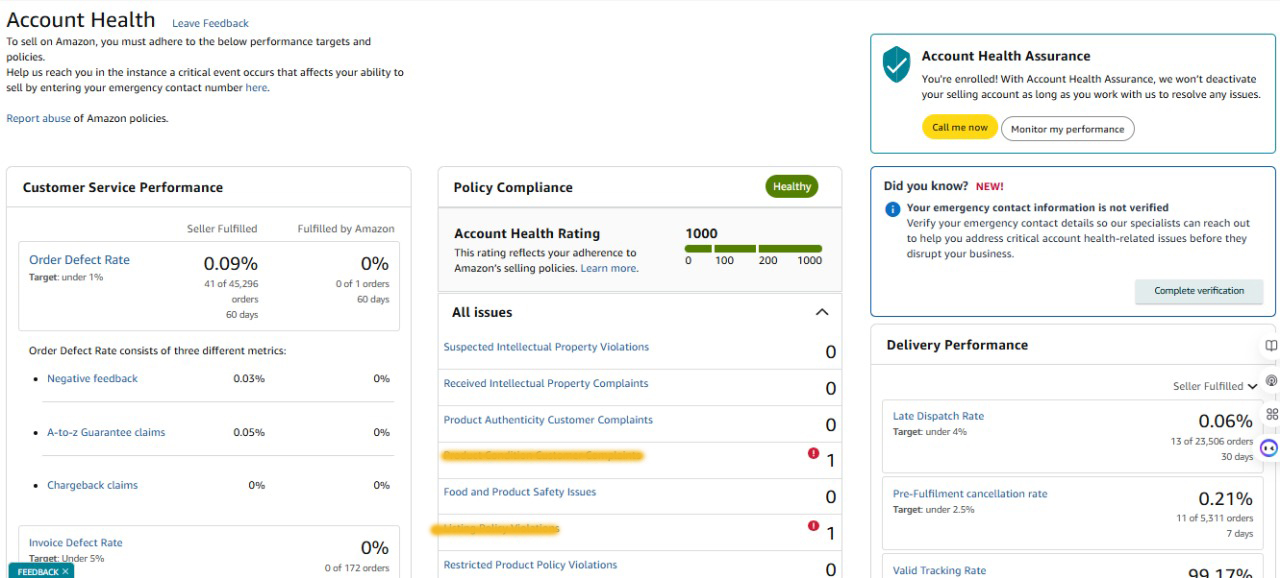Viewport: 1280px width, 578px height.
Task: Open the Late Dispatch Rate link
Action: (x=938, y=416)
